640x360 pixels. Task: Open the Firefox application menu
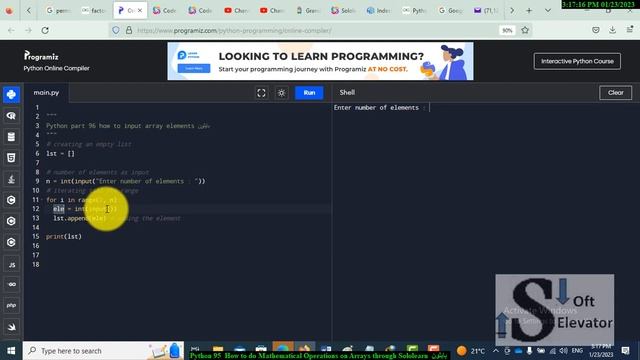630,30
